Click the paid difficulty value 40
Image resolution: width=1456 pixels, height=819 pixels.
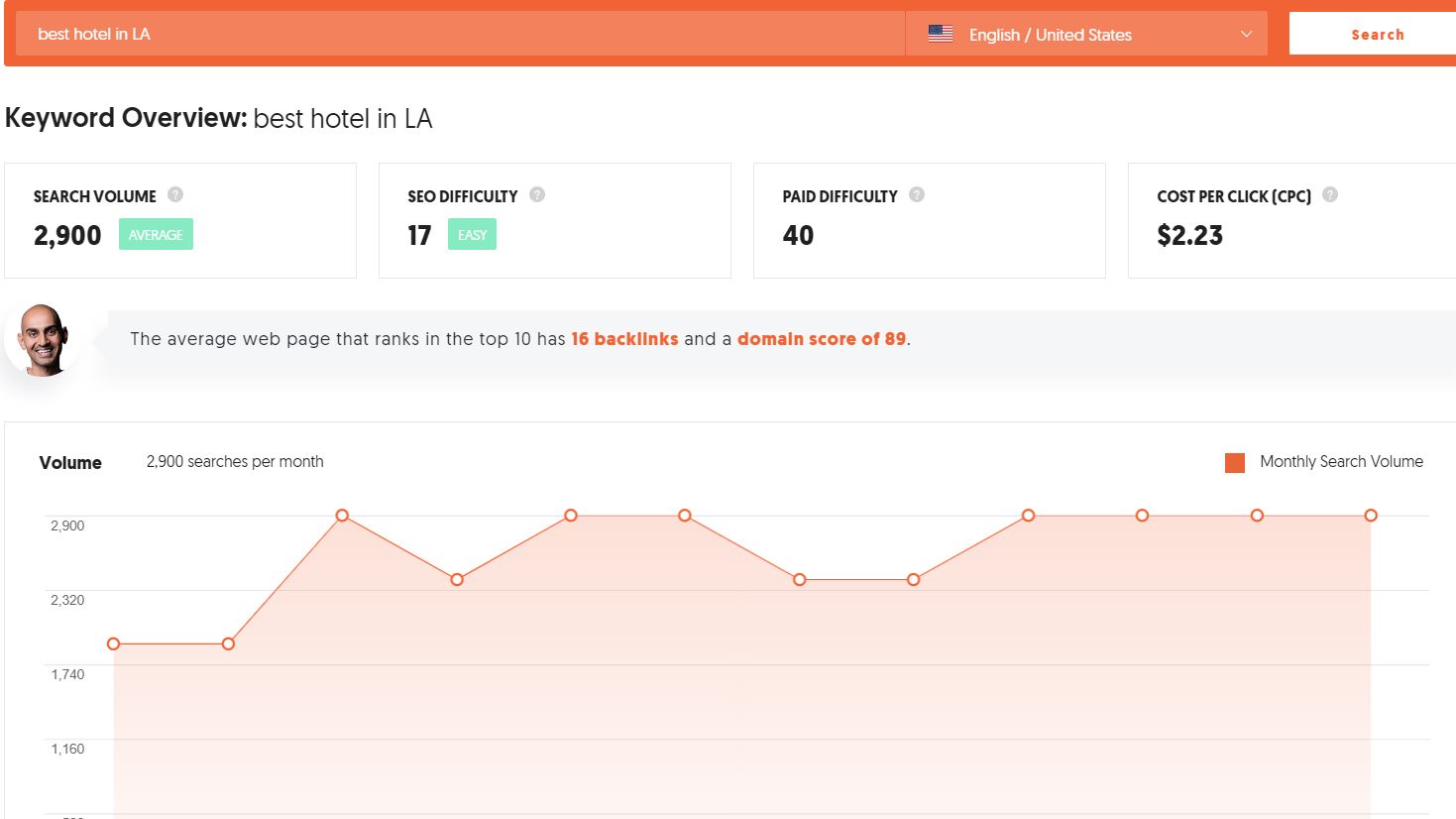click(x=798, y=236)
